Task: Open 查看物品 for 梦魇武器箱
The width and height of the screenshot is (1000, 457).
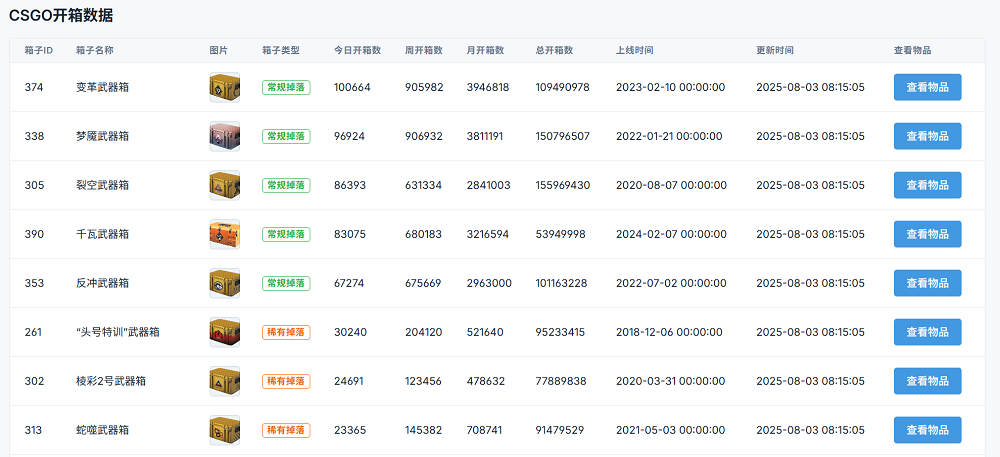Action: pyautogui.click(x=927, y=136)
